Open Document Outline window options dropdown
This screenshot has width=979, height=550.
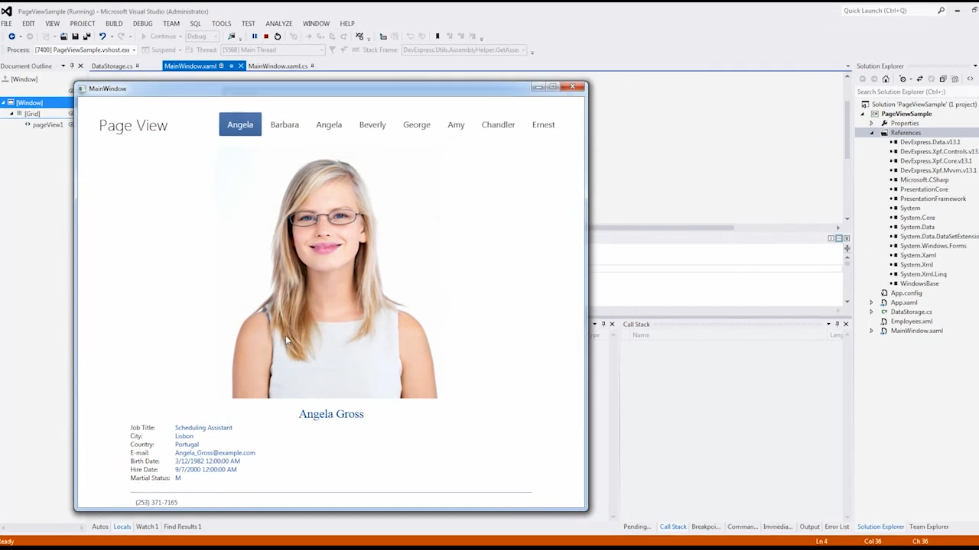pyautogui.click(x=63, y=66)
